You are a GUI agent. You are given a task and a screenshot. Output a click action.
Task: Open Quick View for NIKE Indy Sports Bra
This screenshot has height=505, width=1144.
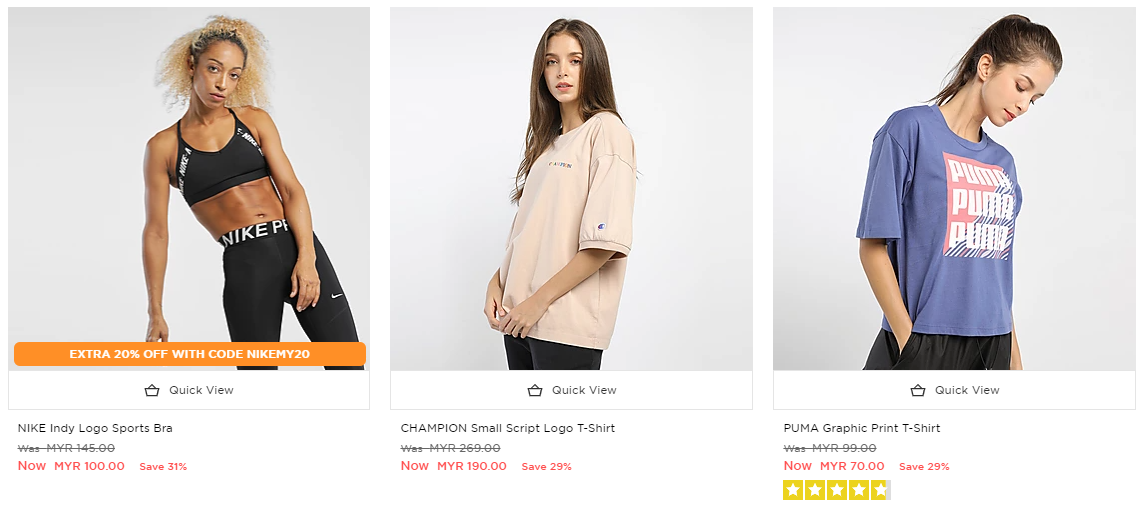click(x=200, y=390)
